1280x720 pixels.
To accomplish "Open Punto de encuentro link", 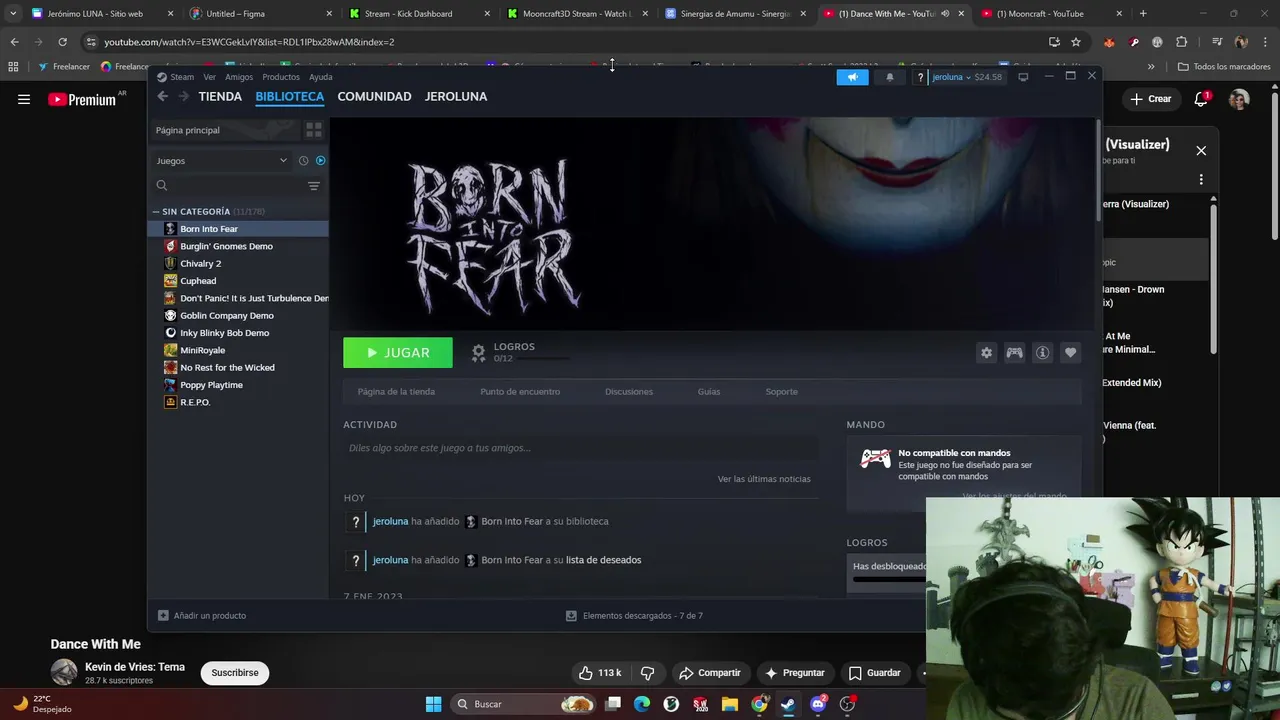I will tap(520, 392).
